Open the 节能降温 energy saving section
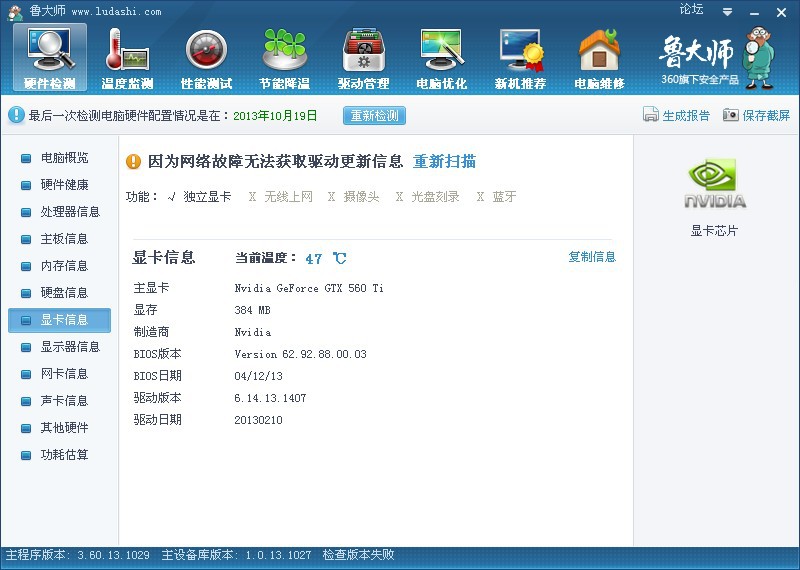Viewport: 800px width, 570px height. (284, 58)
